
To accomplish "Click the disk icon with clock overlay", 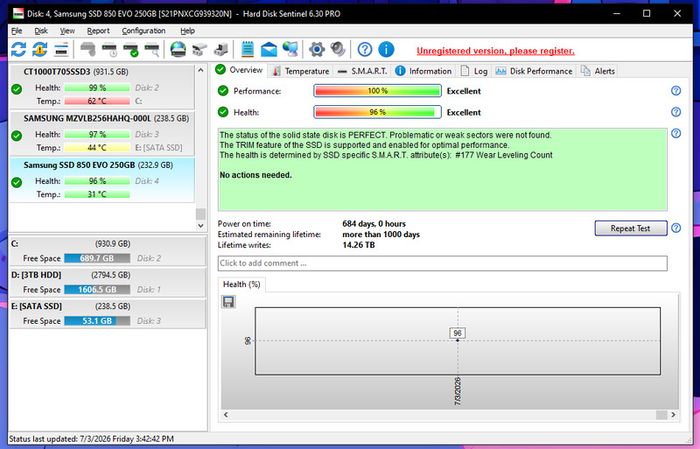I will tap(109, 49).
